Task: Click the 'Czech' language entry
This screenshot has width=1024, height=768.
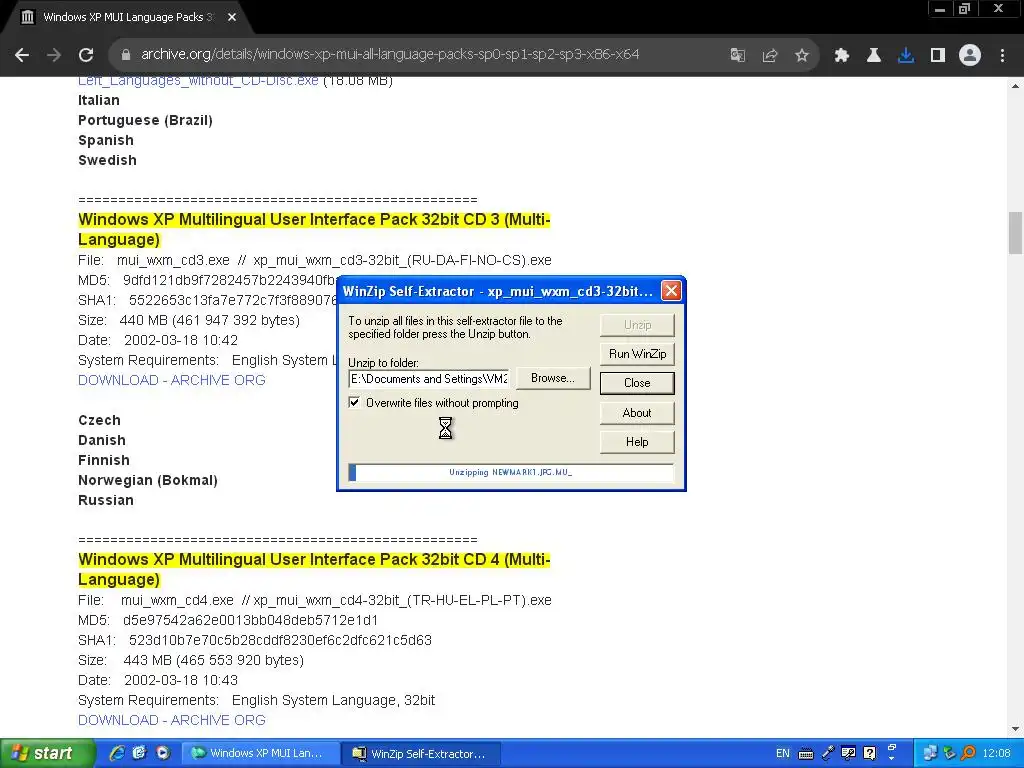Action: [x=99, y=420]
